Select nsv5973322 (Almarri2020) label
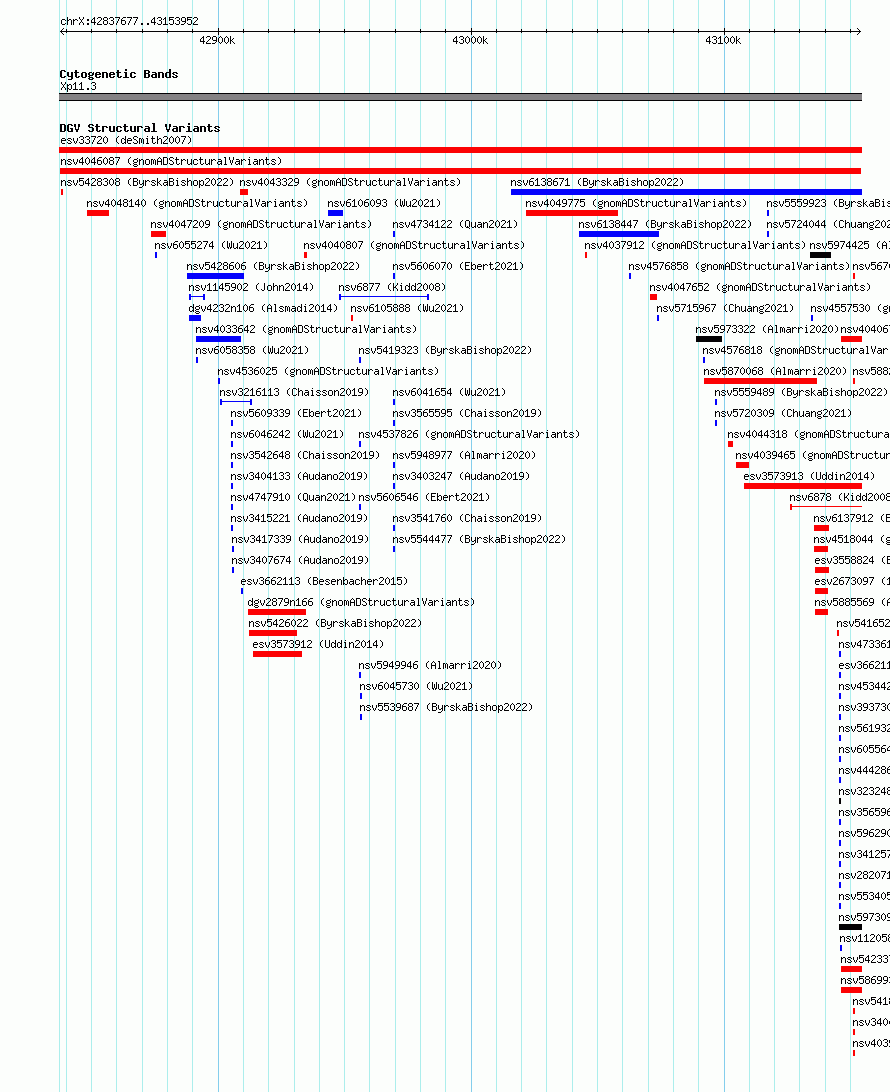 click(767, 328)
